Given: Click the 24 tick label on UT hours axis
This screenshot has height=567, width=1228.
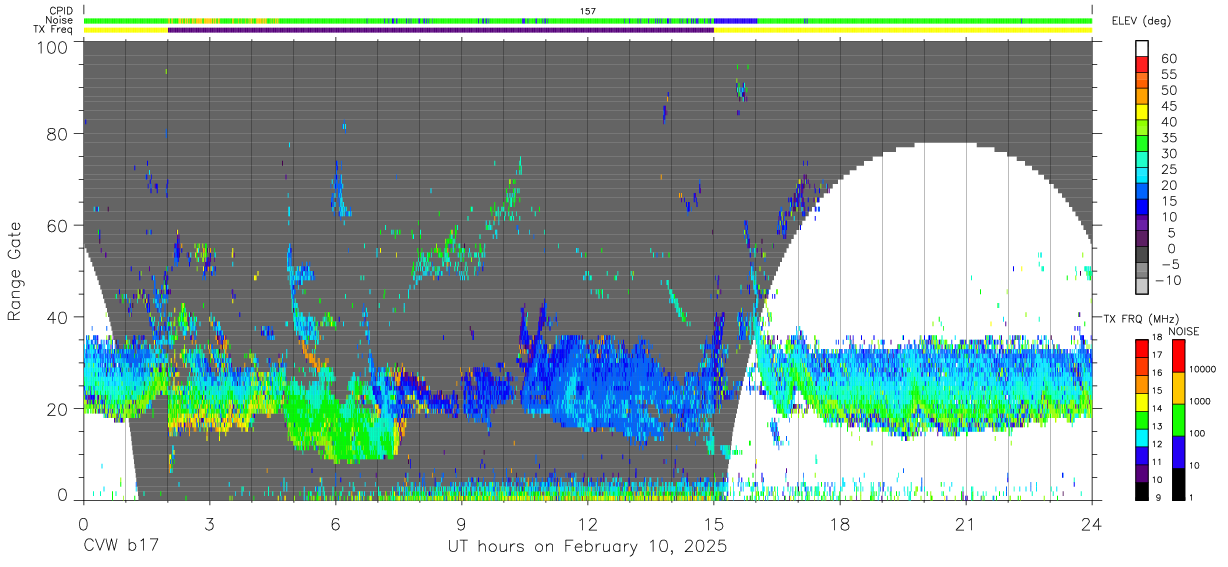Looking at the screenshot, I should coord(1092,523).
